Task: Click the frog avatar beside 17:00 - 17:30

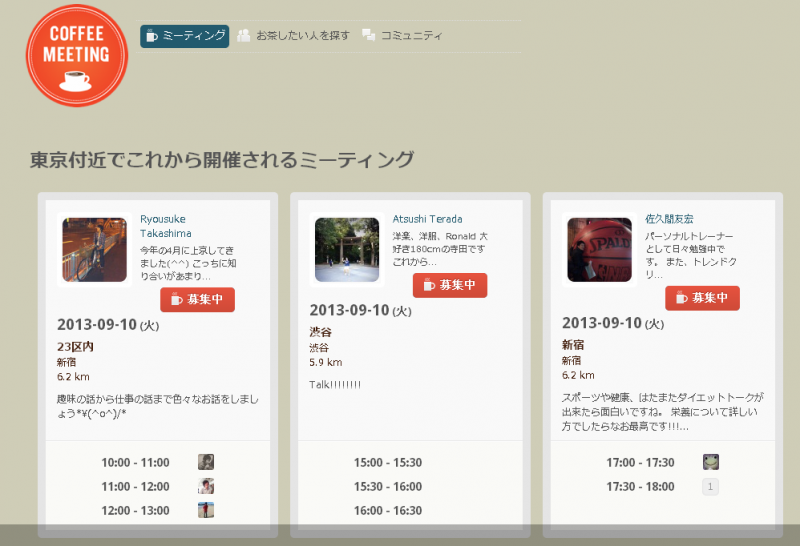Action: point(711,462)
